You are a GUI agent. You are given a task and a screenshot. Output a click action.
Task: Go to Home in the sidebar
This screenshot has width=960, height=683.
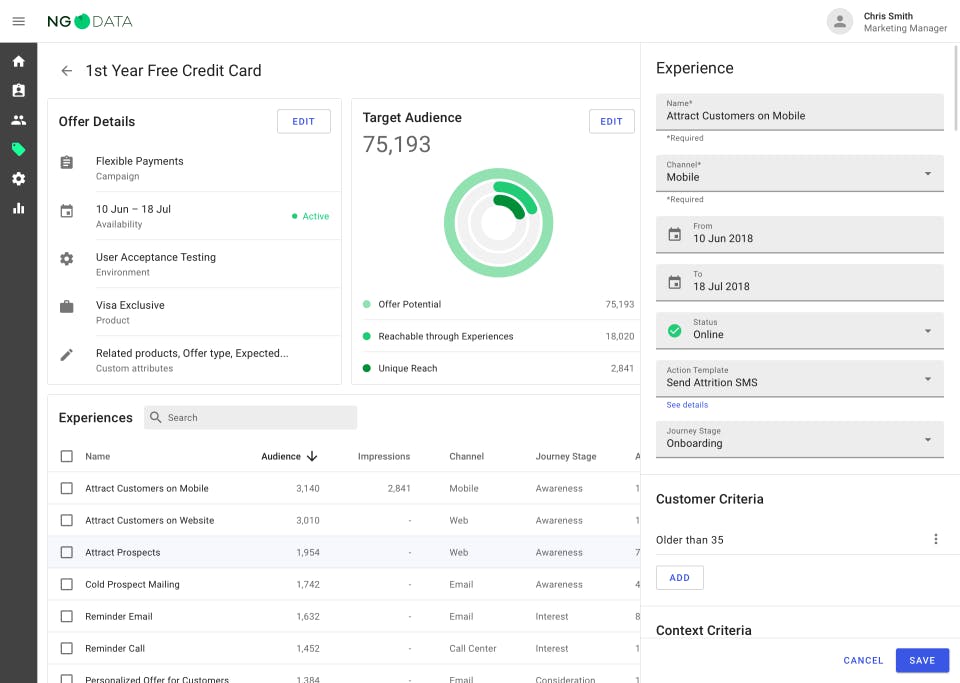pyautogui.click(x=18, y=61)
